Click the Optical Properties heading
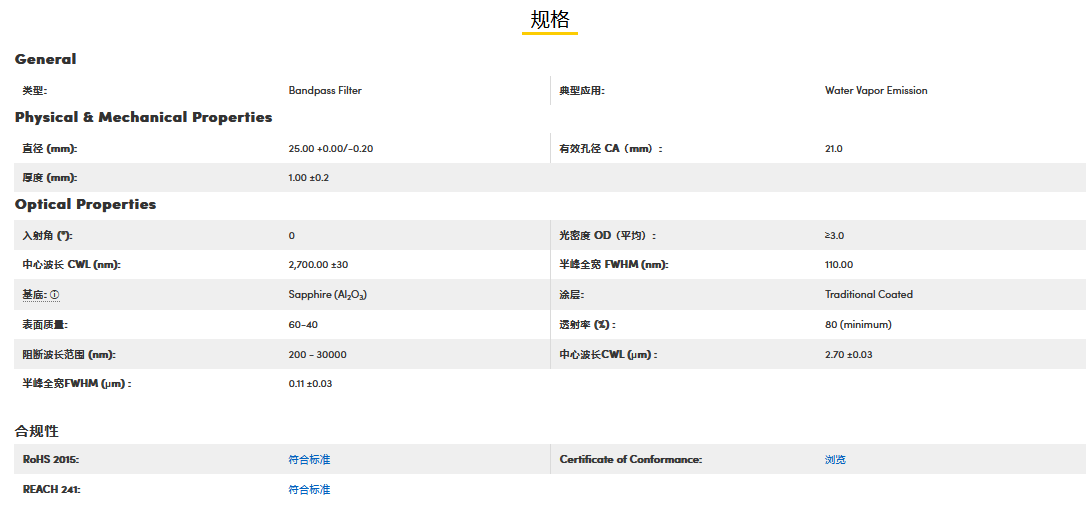 (85, 204)
